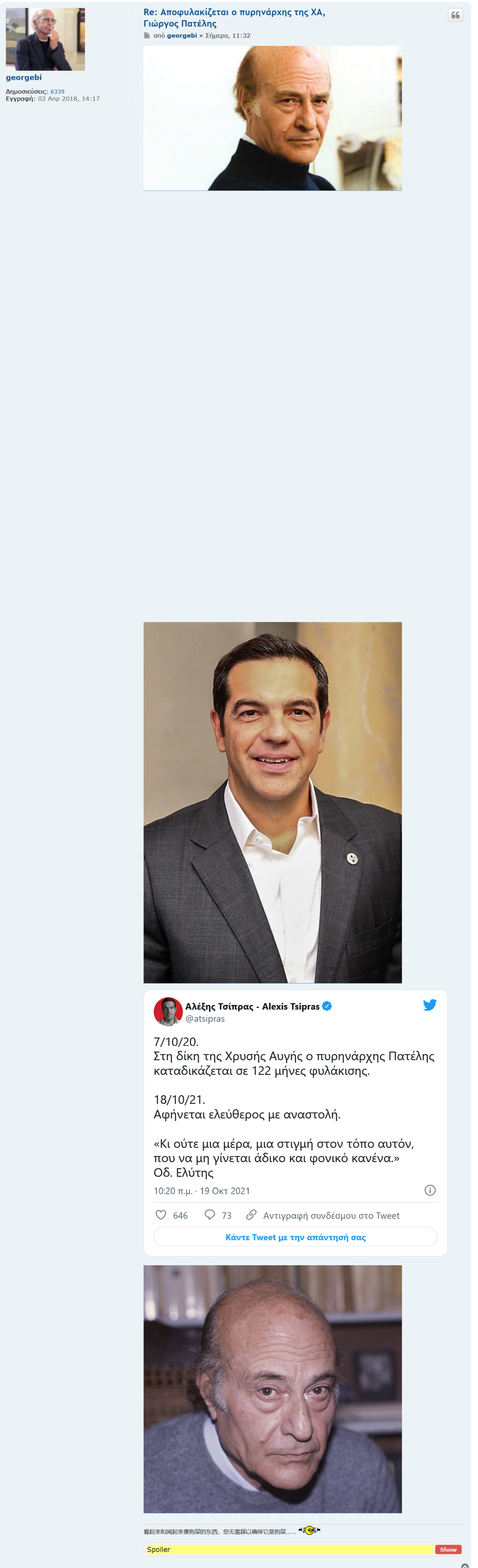The image size is (478, 1568).
Task: Click the blue verified badge
Action: (327, 1005)
